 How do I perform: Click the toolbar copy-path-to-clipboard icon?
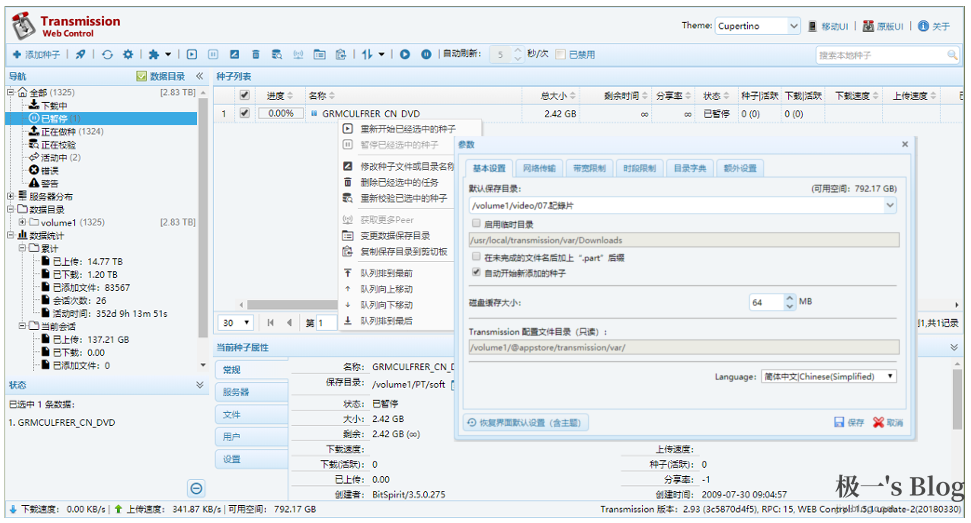point(341,54)
